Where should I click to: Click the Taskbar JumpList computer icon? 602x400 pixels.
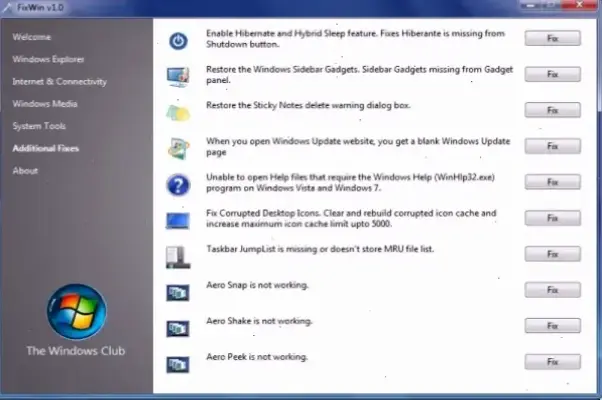click(x=178, y=257)
